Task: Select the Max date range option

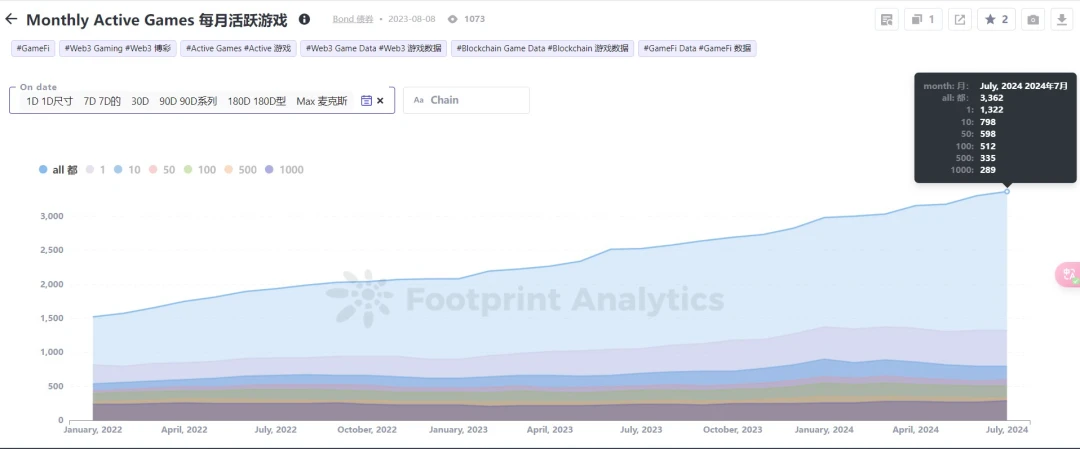Action: click(321, 101)
